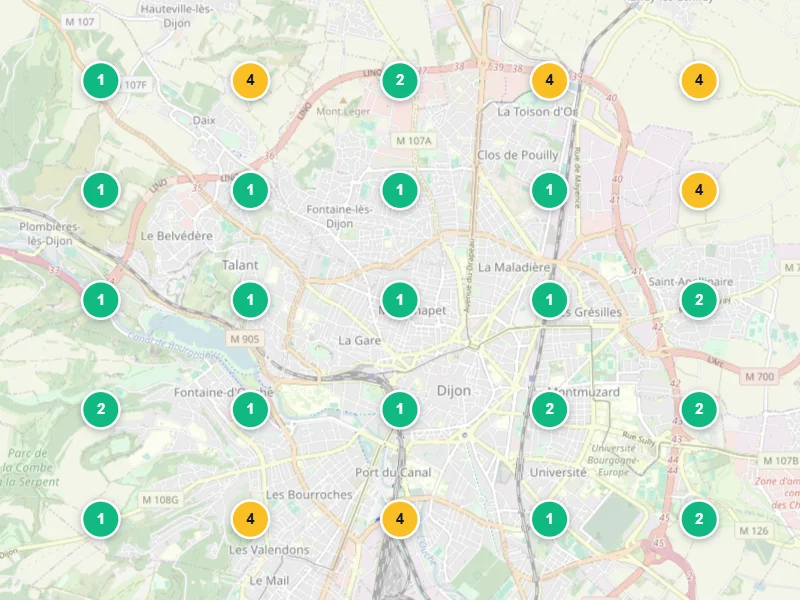Expand yellow cluster 4 below Port du Canal

pyautogui.click(x=399, y=519)
